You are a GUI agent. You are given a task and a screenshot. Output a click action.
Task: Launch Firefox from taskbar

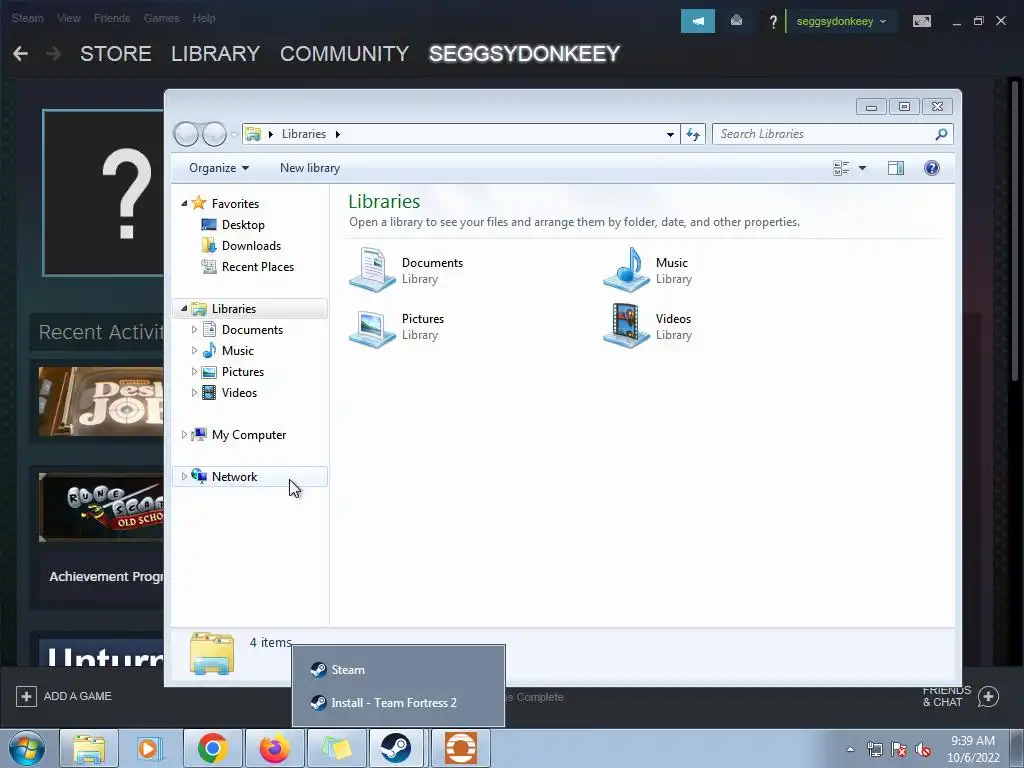coord(274,748)
